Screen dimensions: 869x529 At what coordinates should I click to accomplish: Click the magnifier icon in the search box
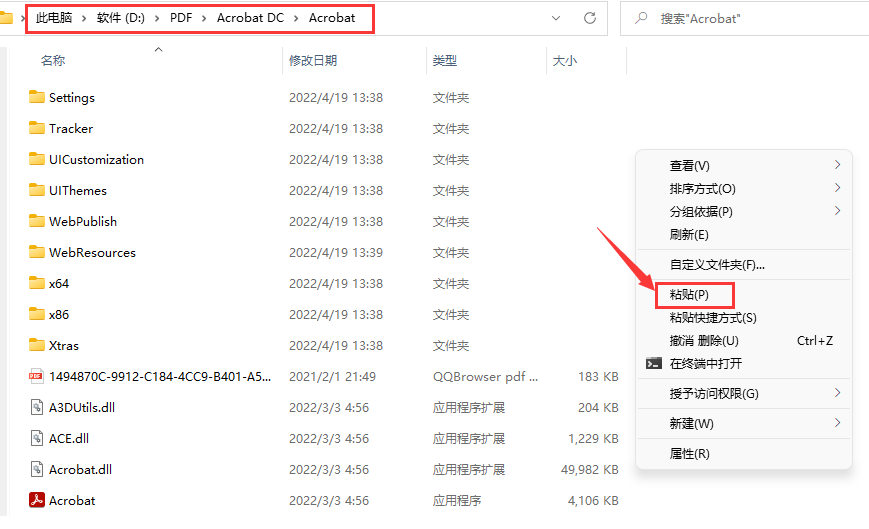(641, 18)
